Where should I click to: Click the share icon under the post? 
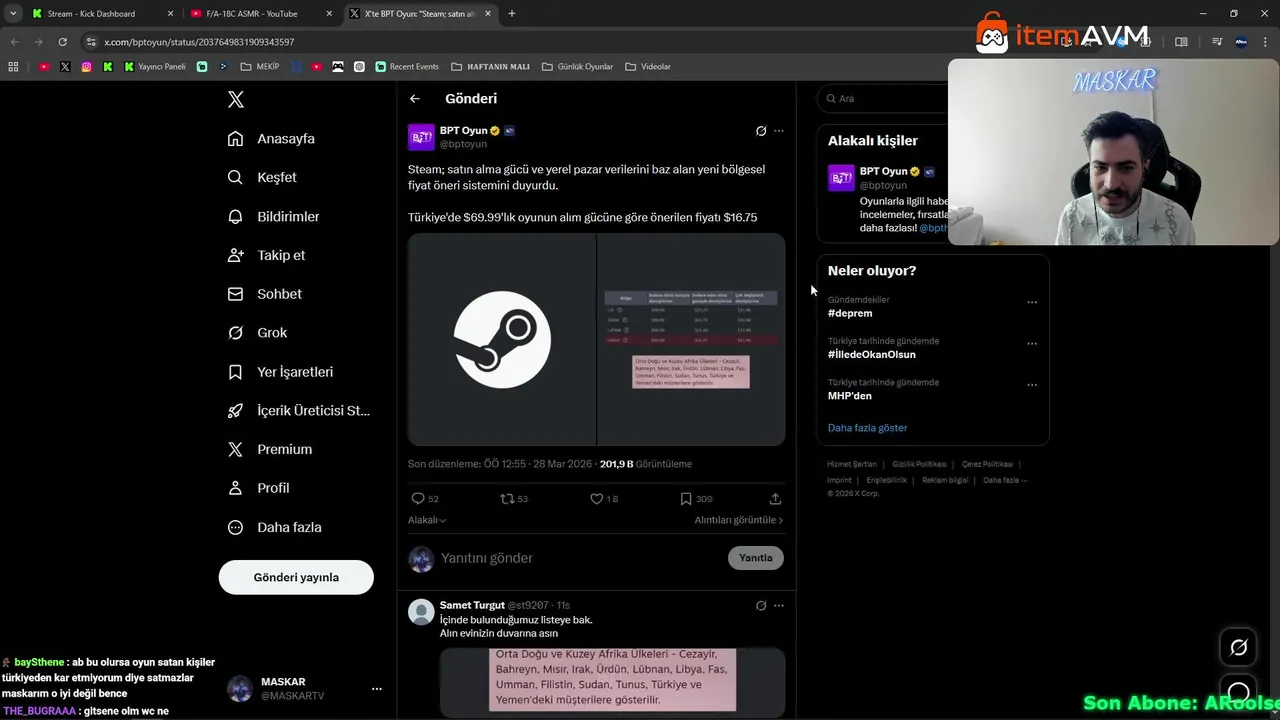pyautogui.click(x=775, y=498)
